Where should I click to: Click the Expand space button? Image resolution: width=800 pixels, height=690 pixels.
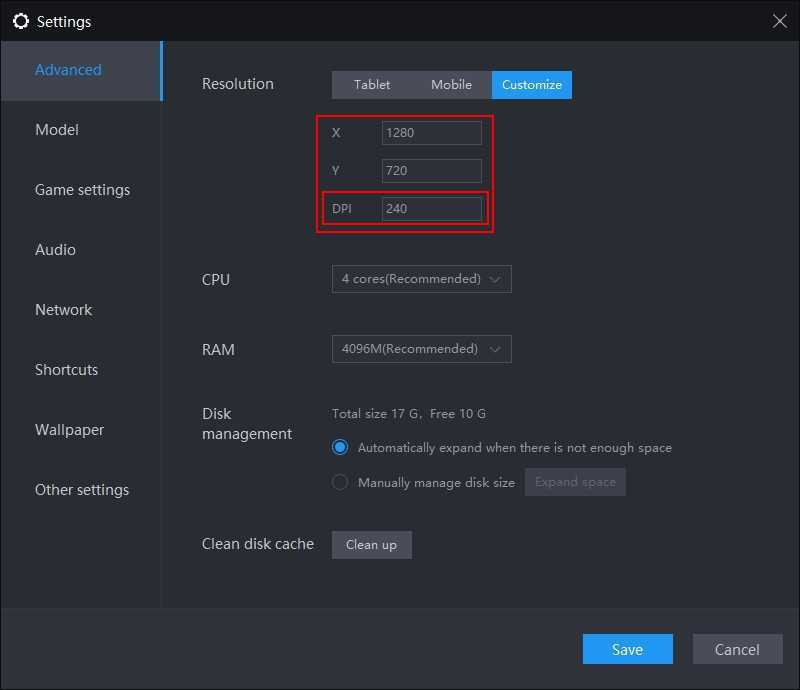pyautogui.click(x=575, y=482)
